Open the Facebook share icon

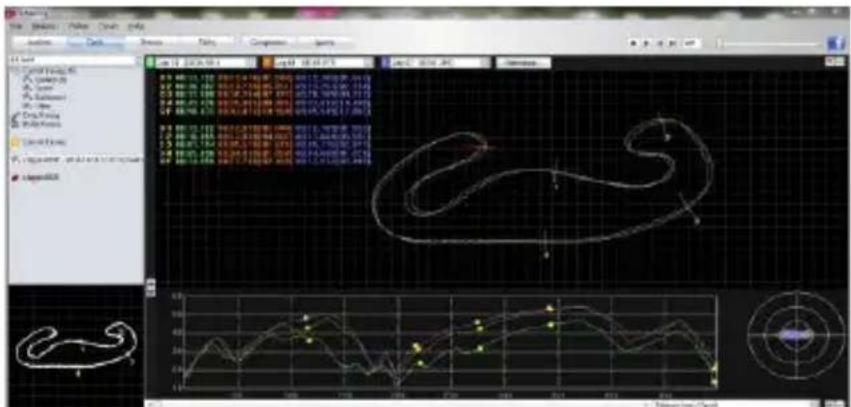[x=836, y=43]
